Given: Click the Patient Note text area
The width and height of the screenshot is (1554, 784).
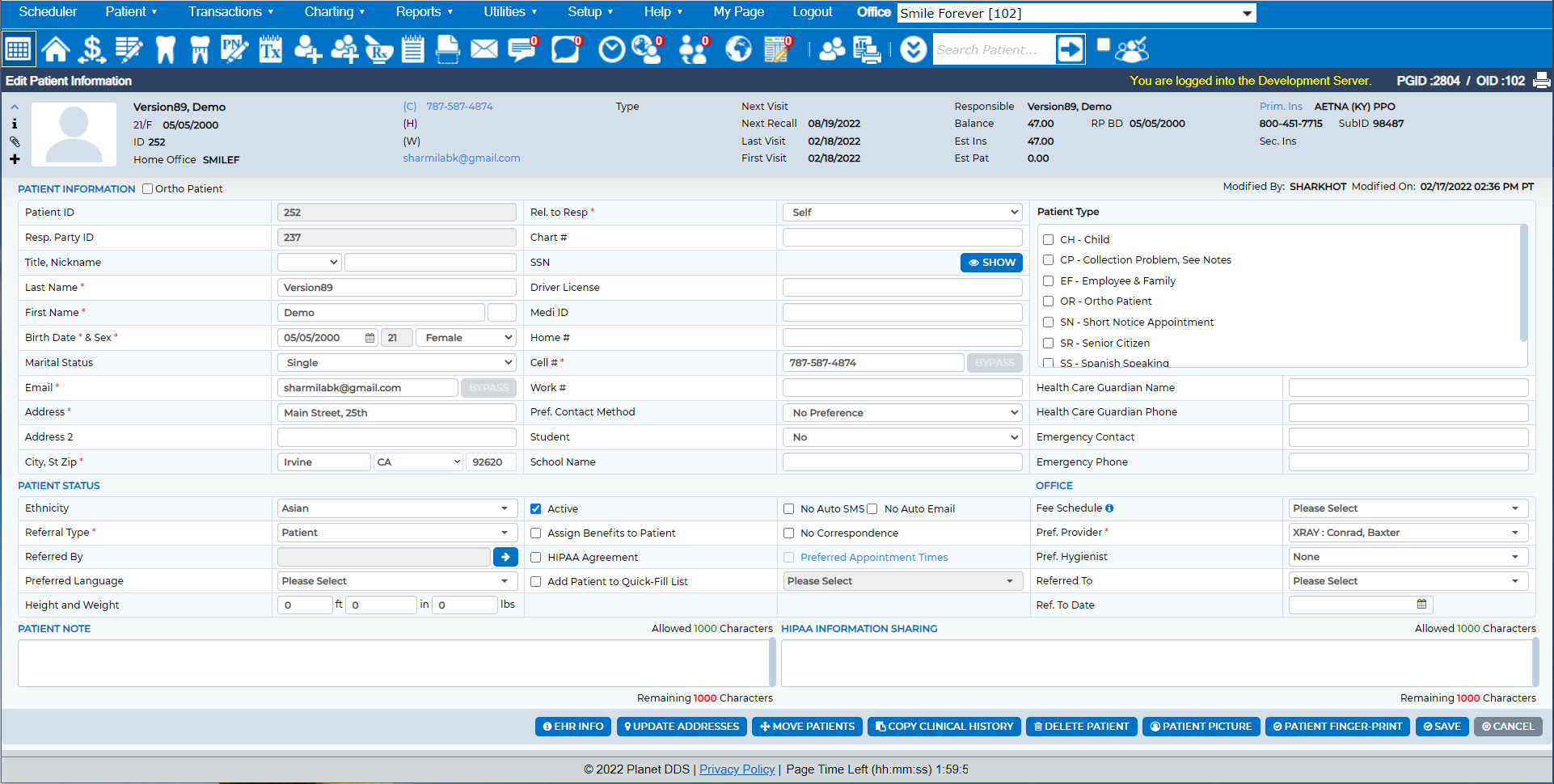Looking at the screenshot, I should pos(393,664).
